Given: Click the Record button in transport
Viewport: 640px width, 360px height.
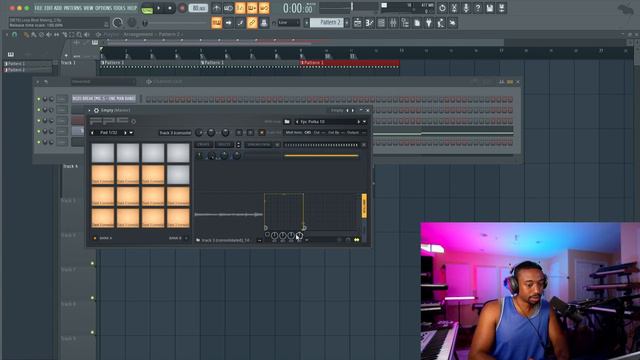Looking at the screenshot, I should click(182, 8).
